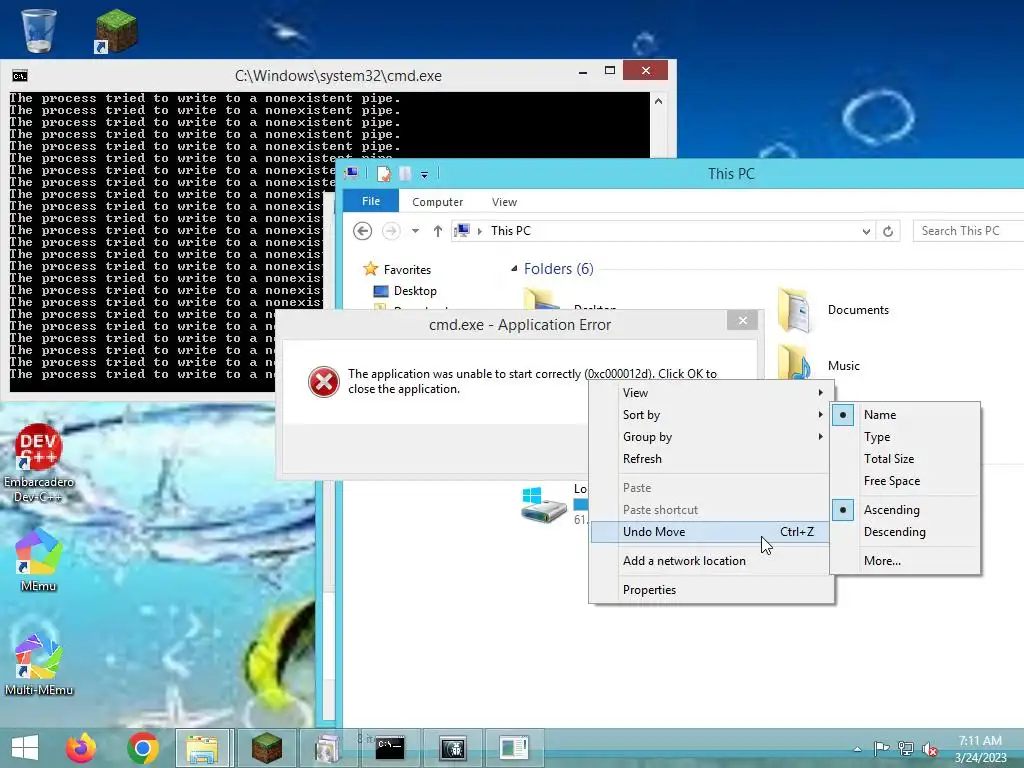Expand the address bar history dropdown
Viewport: 1024px width, 768px height.
point(866,231)
